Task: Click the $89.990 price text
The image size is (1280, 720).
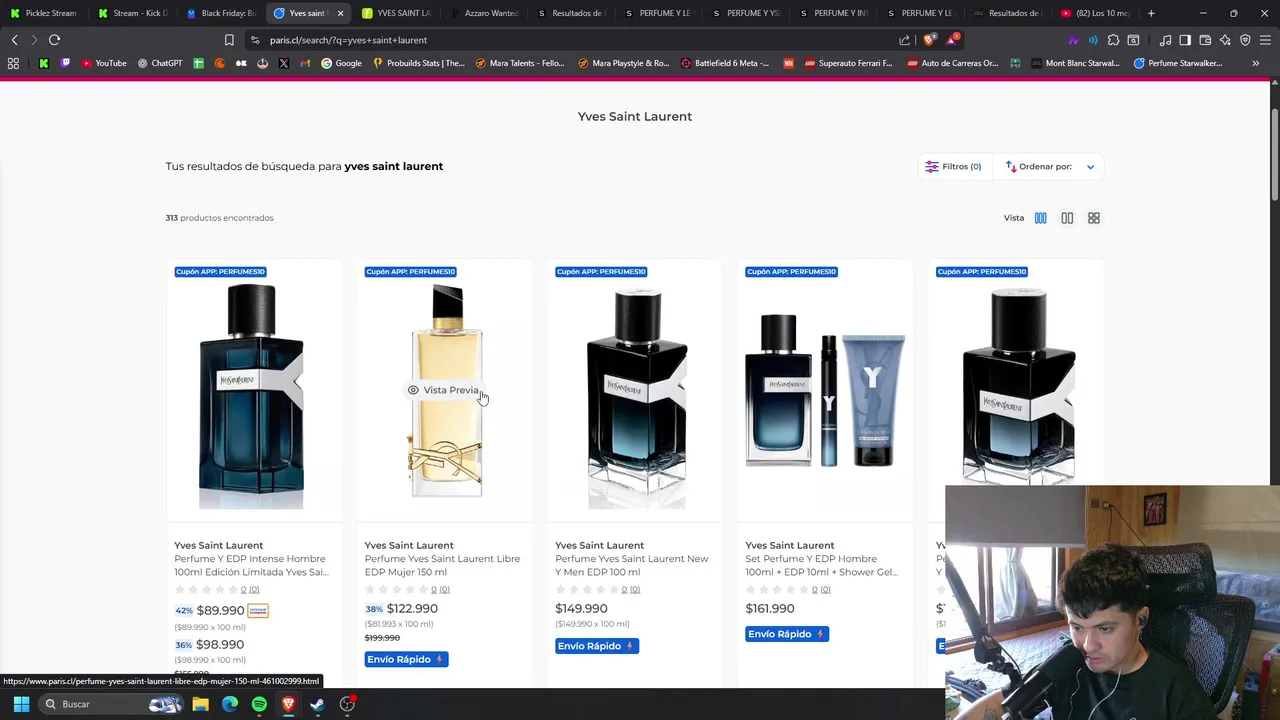Action: point(220,610)
